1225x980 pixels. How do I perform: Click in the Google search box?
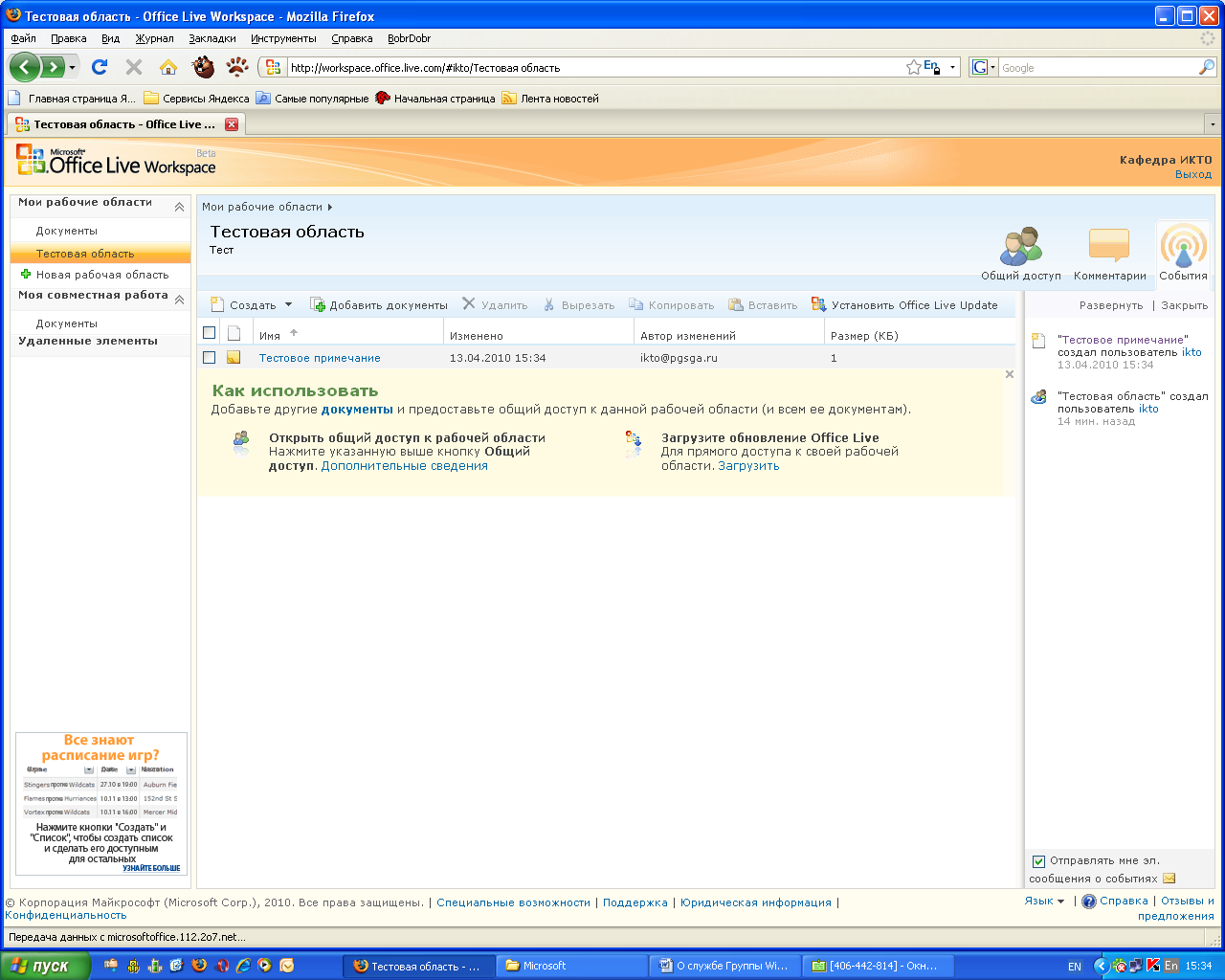(1098, 67)
